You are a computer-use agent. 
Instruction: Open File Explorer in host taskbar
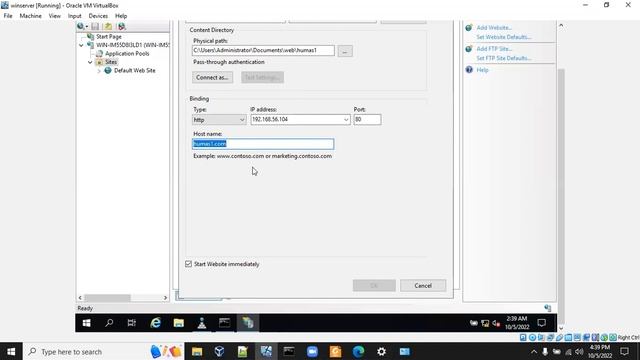[x=197, y=351]
